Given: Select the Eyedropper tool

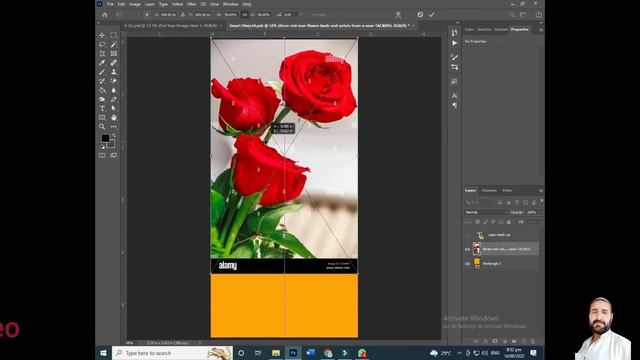Looking at the screenshot, I should click(102, 63).
